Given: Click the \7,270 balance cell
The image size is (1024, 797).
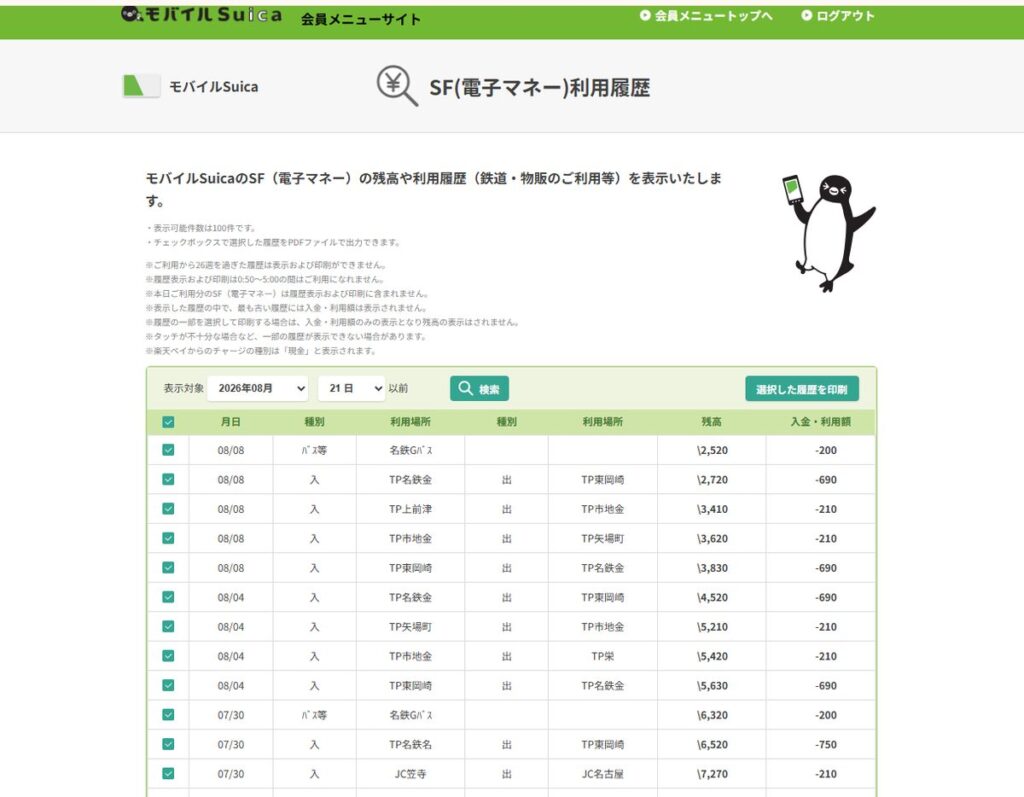Looking at the screenshot, I should click(712, 773).
